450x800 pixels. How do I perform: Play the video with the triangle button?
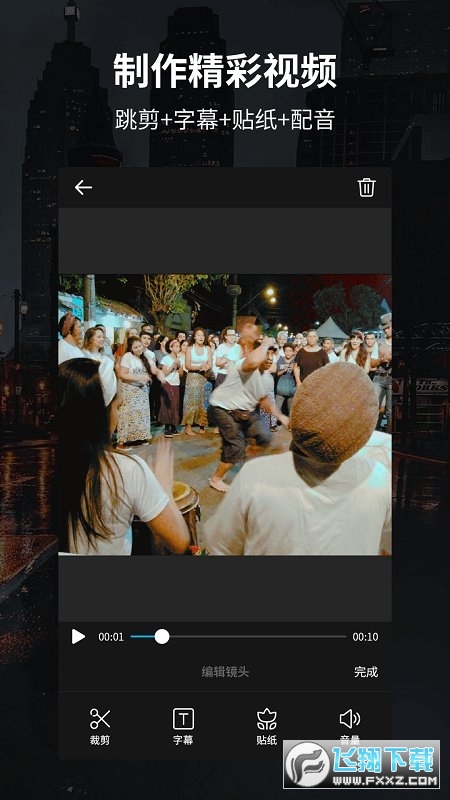78,636
